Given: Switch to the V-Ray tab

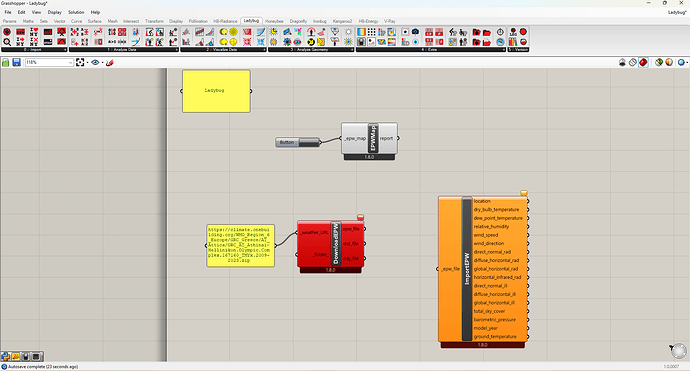Looking at the screenshot, I should pyautogui.click(x=389, y=21).
